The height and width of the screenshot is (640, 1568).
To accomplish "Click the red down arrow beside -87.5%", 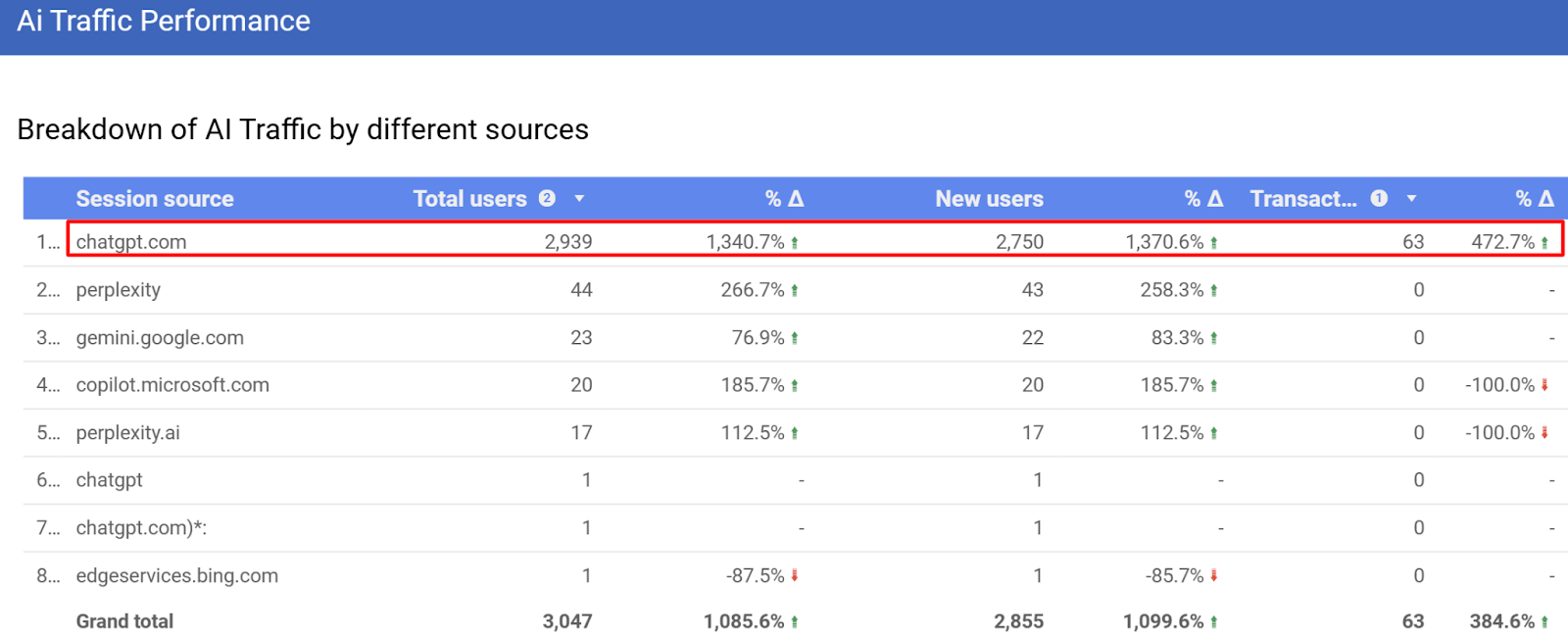I will (x=795, y=576).
